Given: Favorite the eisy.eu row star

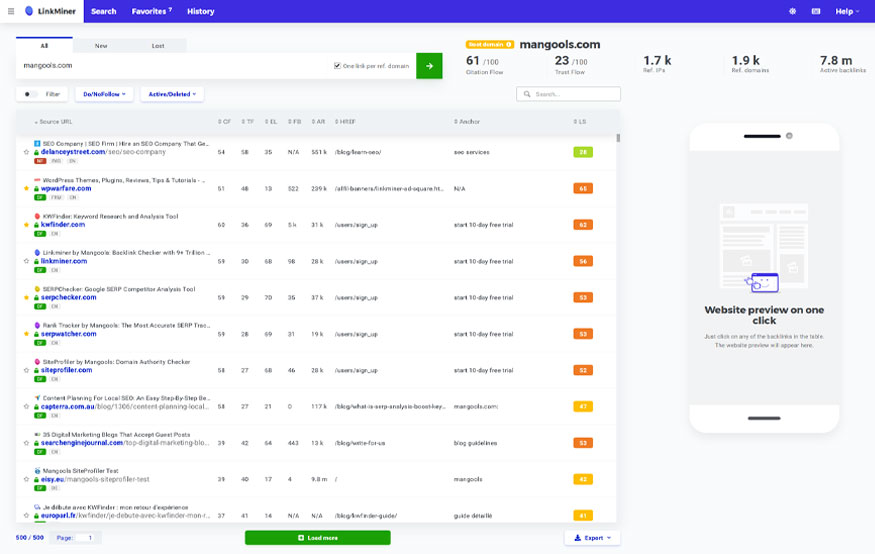Looking at the screenshot, I should click(x=26, y=479).
